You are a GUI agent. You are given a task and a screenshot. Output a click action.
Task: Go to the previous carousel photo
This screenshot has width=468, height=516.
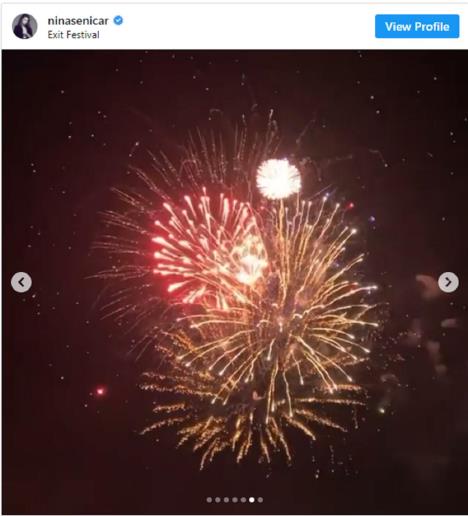coord(21,282)
